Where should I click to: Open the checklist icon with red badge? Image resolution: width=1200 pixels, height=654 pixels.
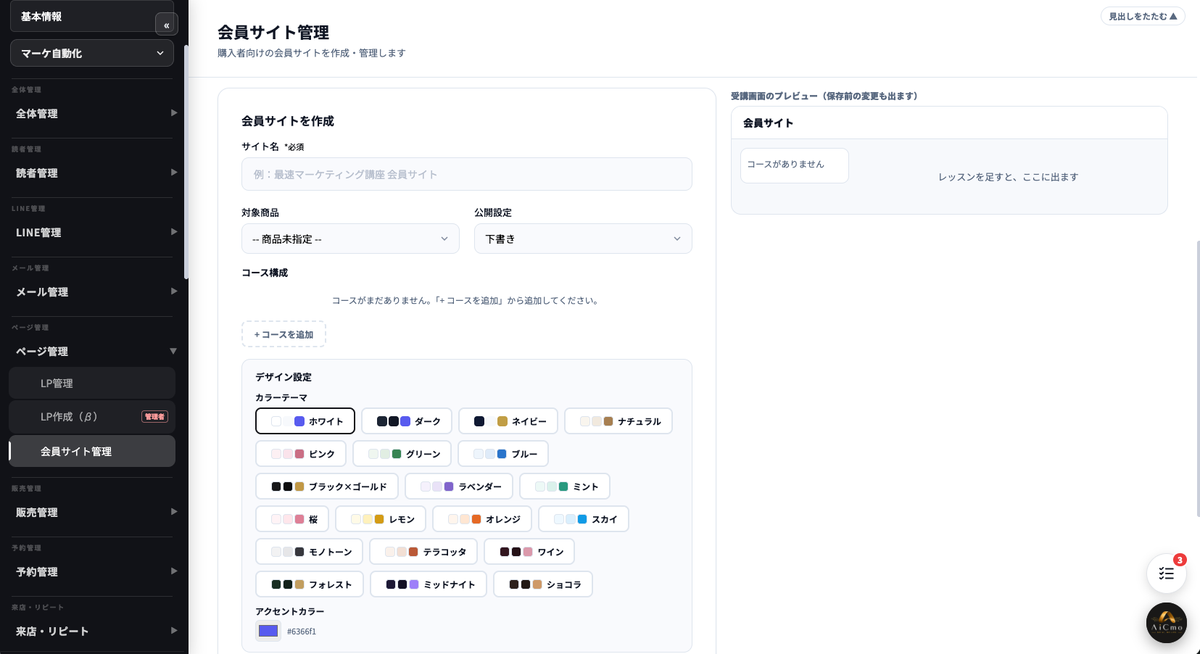coord(1166,573)
